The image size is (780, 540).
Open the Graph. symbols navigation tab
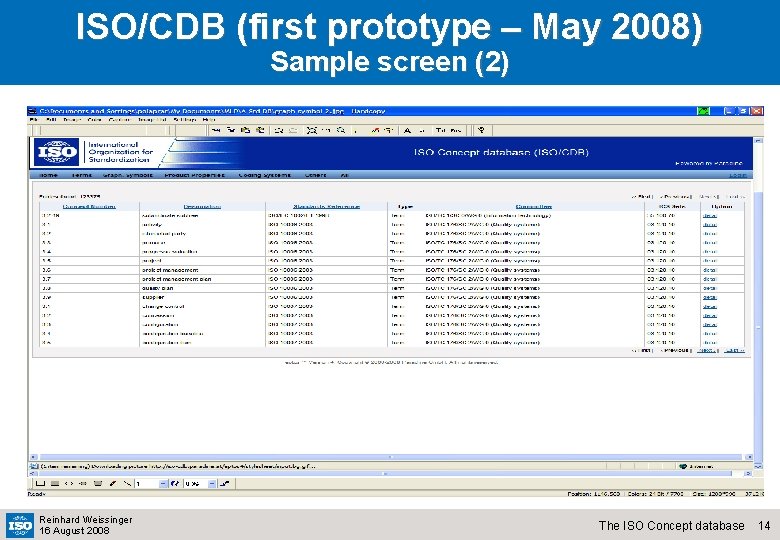pos(128,175)
